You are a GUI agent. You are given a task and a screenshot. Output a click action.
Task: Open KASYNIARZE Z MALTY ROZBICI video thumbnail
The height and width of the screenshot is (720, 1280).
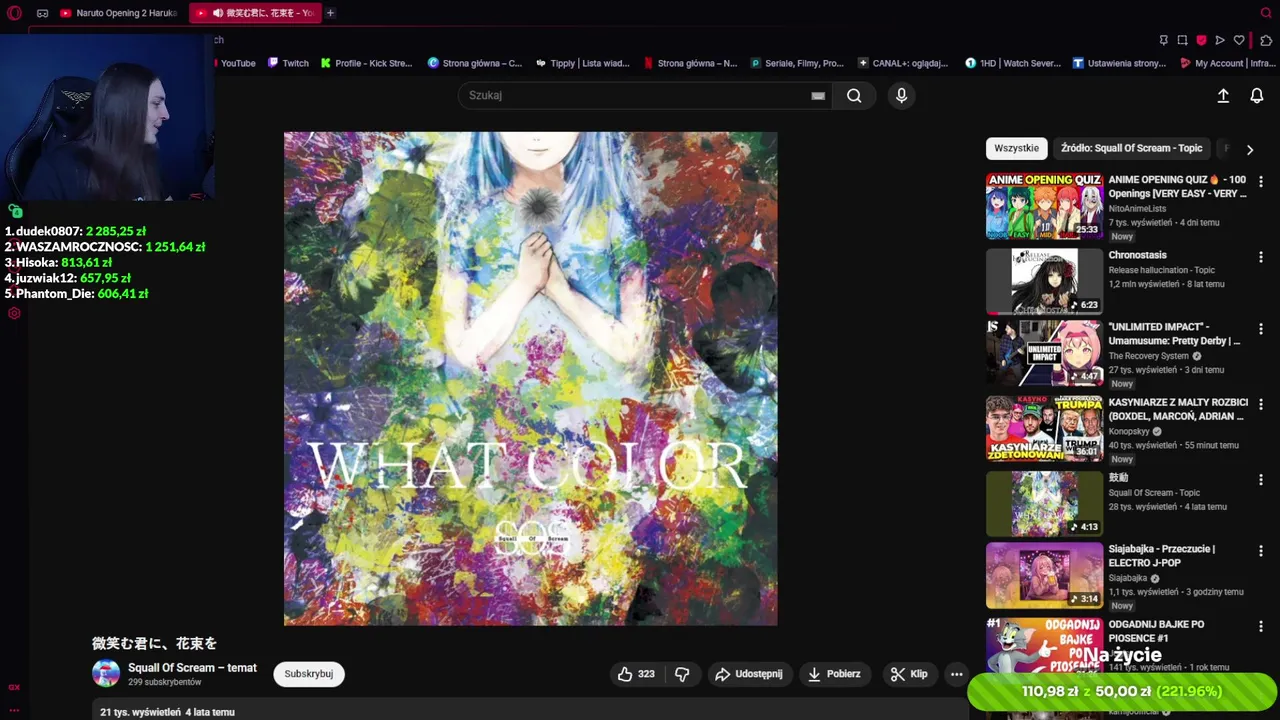point(1044,428)
